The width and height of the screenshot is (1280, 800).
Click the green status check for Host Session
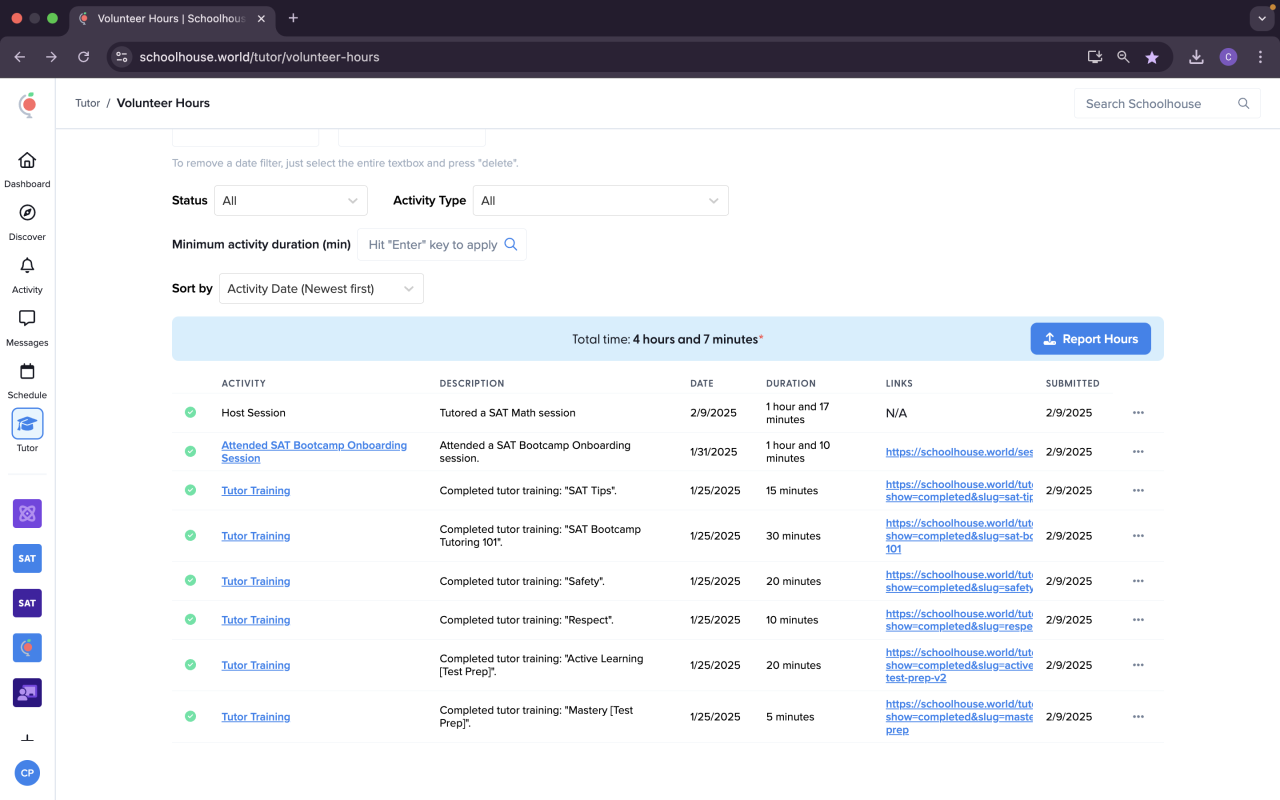pyautogui.click(x=190, y=413)
